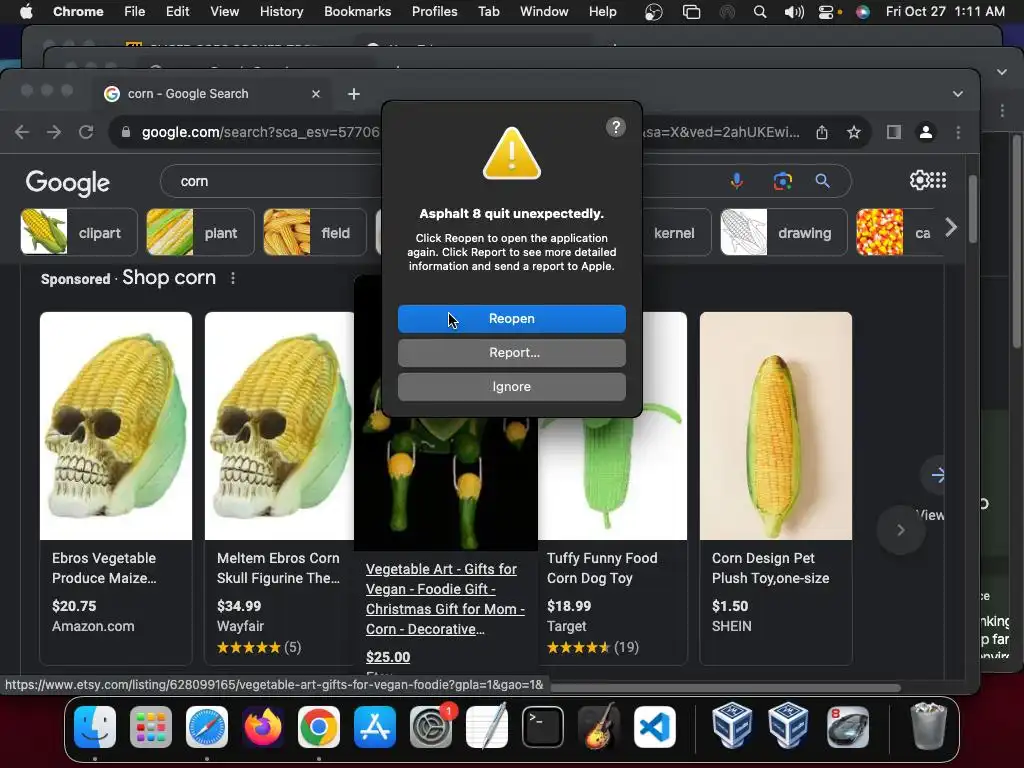Open the Window menu

[x=544, y=12]
